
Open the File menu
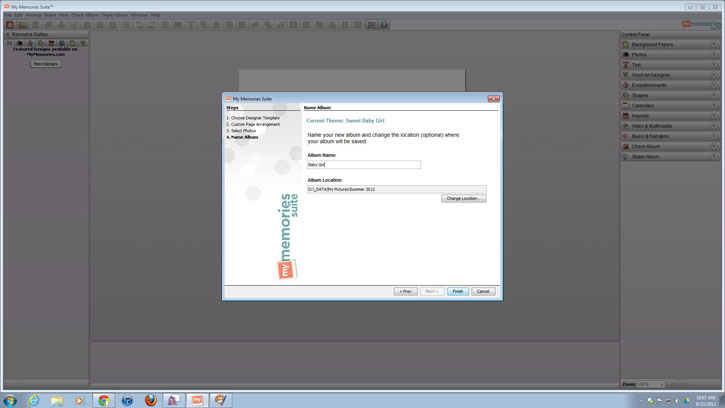(x=8, y=15)
